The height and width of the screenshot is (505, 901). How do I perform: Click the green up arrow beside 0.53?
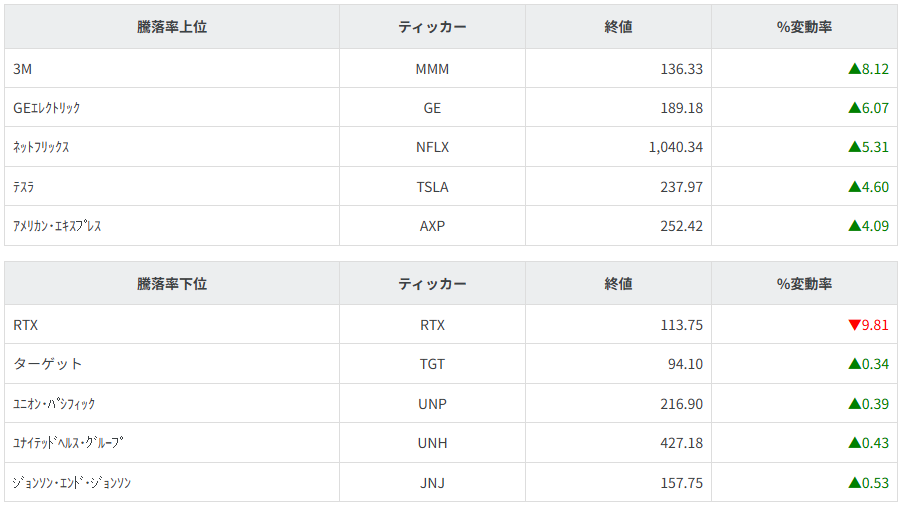[x=854, y=483]
